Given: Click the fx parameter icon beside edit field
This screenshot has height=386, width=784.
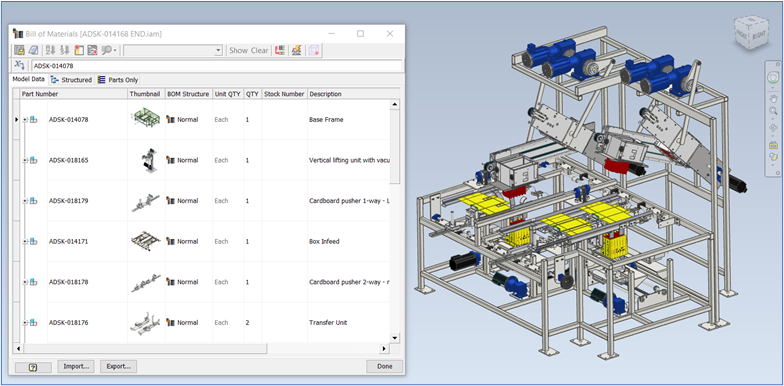Looking at the screenshot, I should click(20, 66).
